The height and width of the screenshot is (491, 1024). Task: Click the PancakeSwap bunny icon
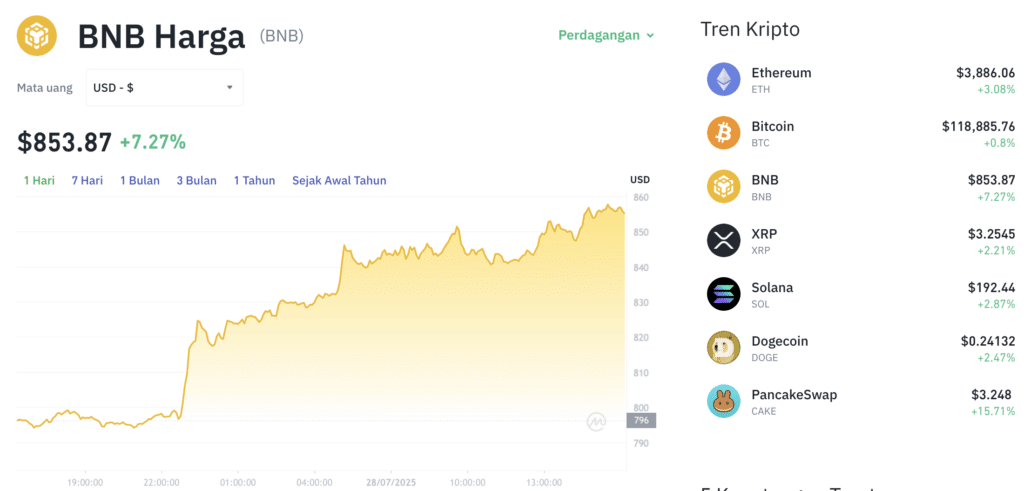724,402
